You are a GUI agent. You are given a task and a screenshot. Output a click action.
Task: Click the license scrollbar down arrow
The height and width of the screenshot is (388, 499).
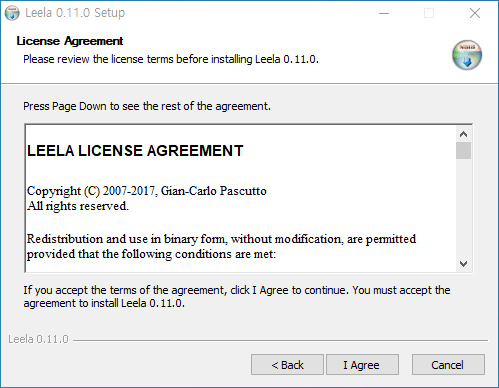pos(463,264)
